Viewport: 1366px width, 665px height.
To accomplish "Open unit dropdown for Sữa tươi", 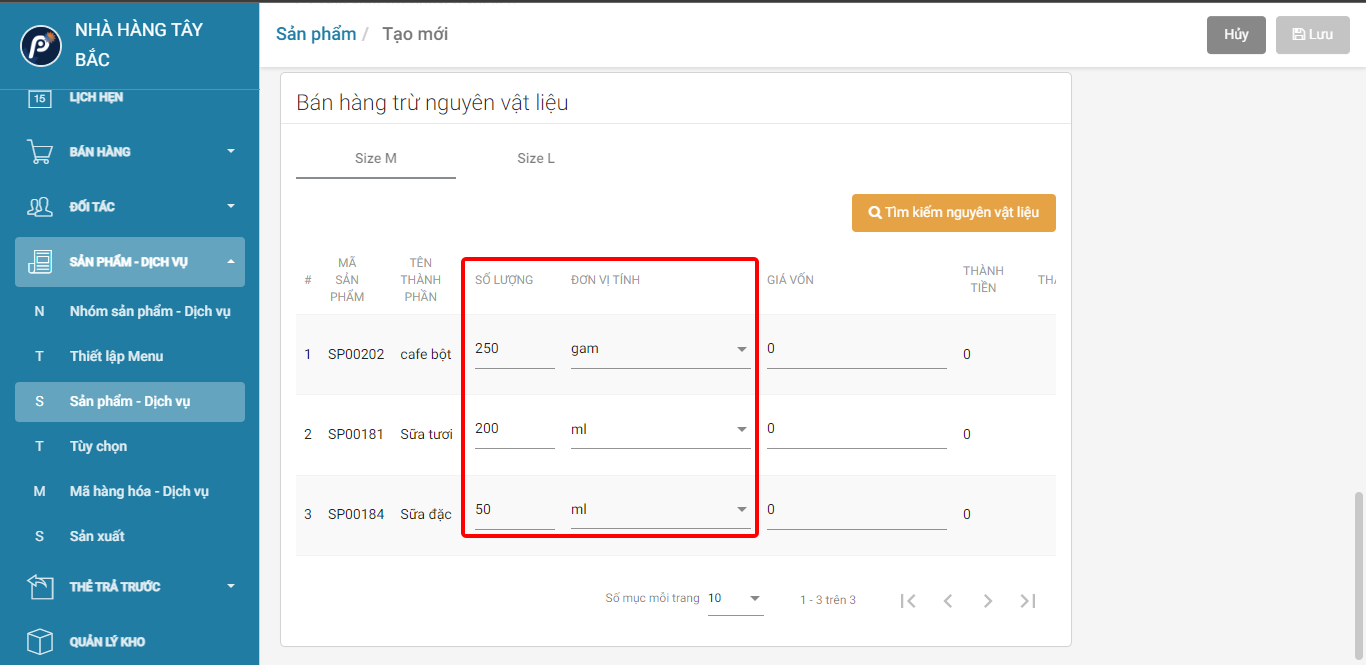I will (741, 429).
